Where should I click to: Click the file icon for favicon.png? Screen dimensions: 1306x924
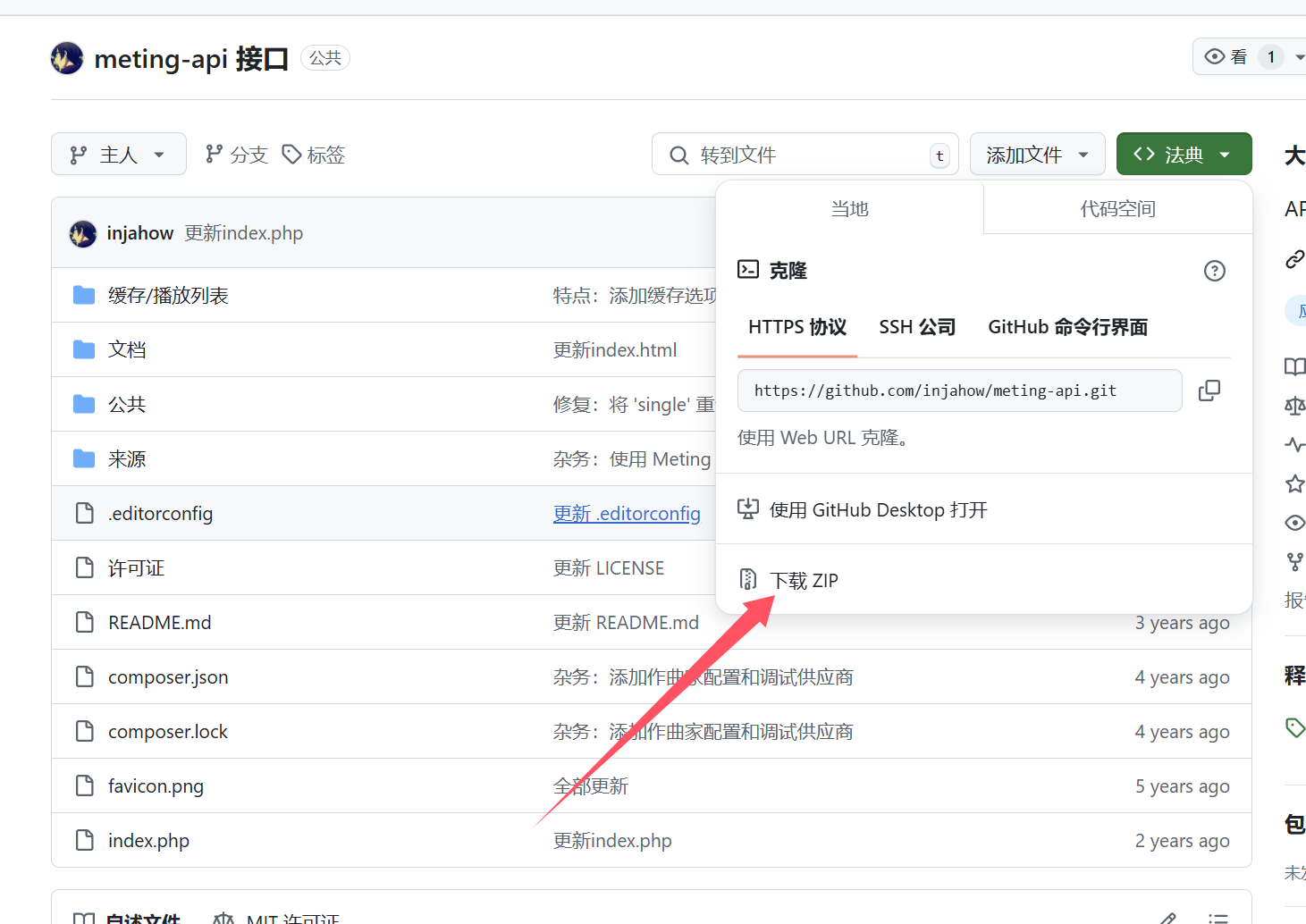[x=85, y=785]
